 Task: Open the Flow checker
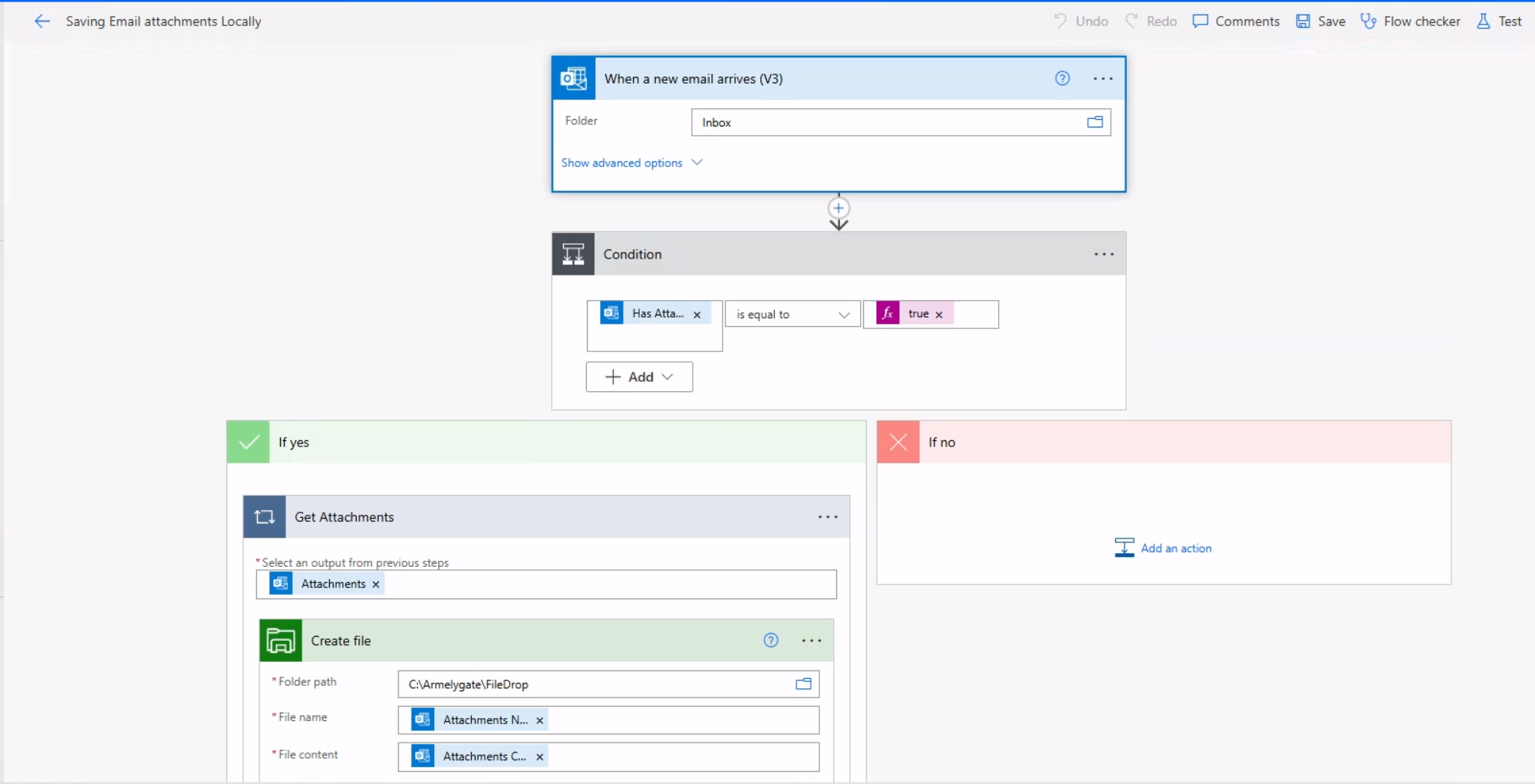1410,21
